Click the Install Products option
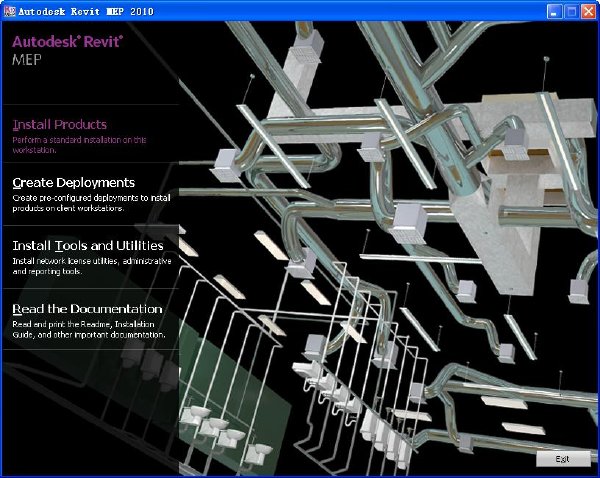 coord(60,124)
